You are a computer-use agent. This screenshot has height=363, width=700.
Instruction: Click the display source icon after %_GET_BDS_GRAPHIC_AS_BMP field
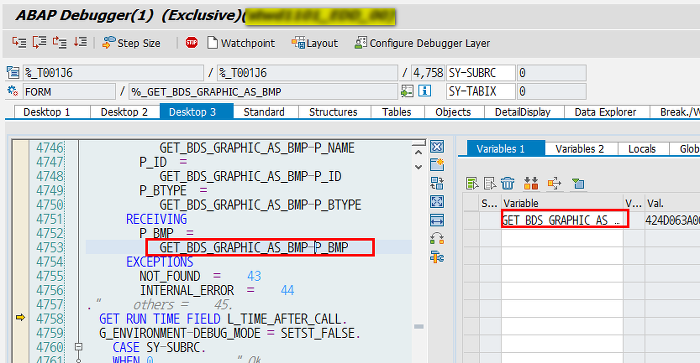407,91
